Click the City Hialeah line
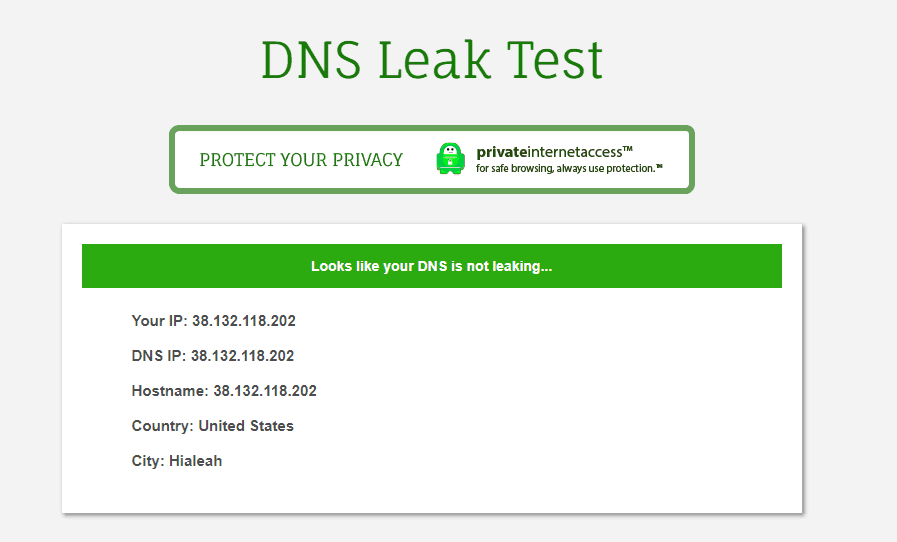 click(x=177, y=461)
